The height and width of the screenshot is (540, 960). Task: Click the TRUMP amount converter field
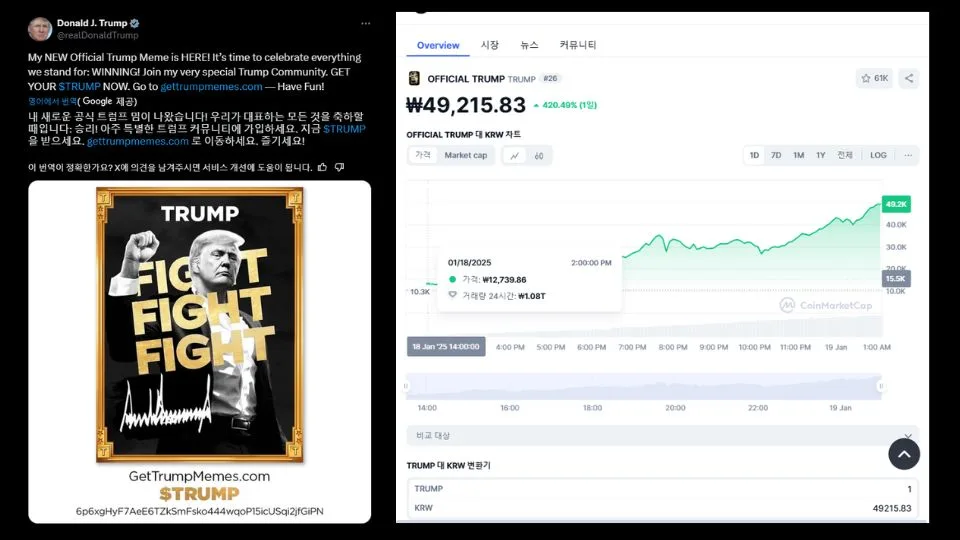coord(662,489)
